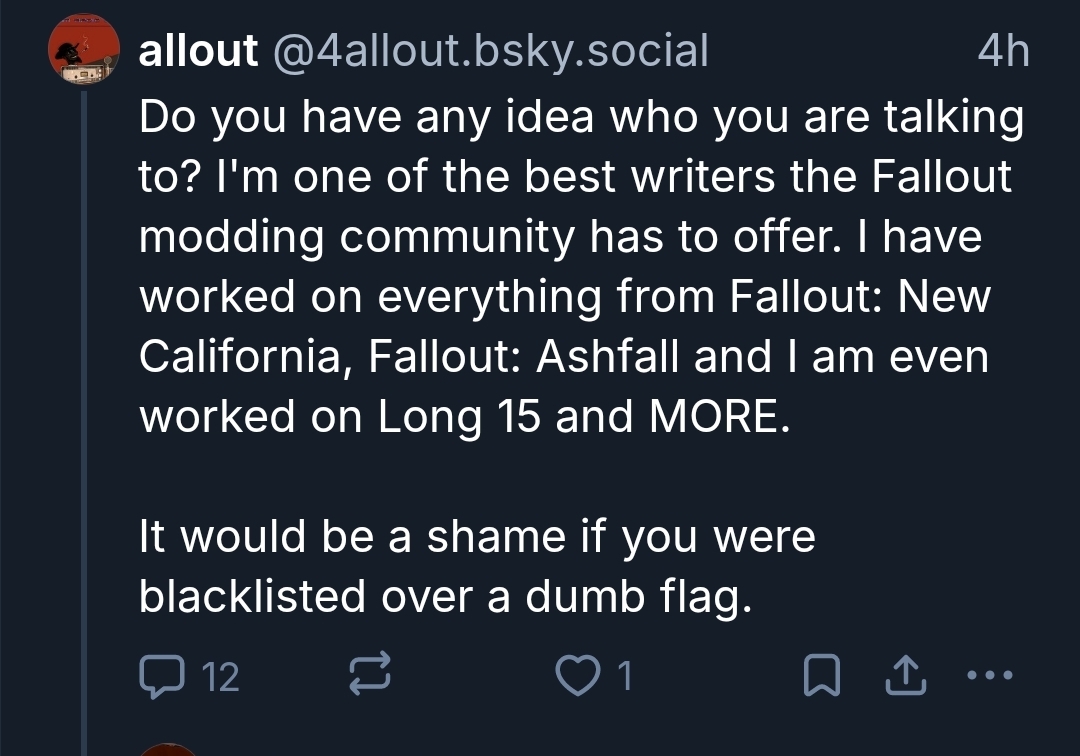Click the reply count number 12
This screenshot has height=756, width=1080.
pyautogui.click(x=221, y=678)
